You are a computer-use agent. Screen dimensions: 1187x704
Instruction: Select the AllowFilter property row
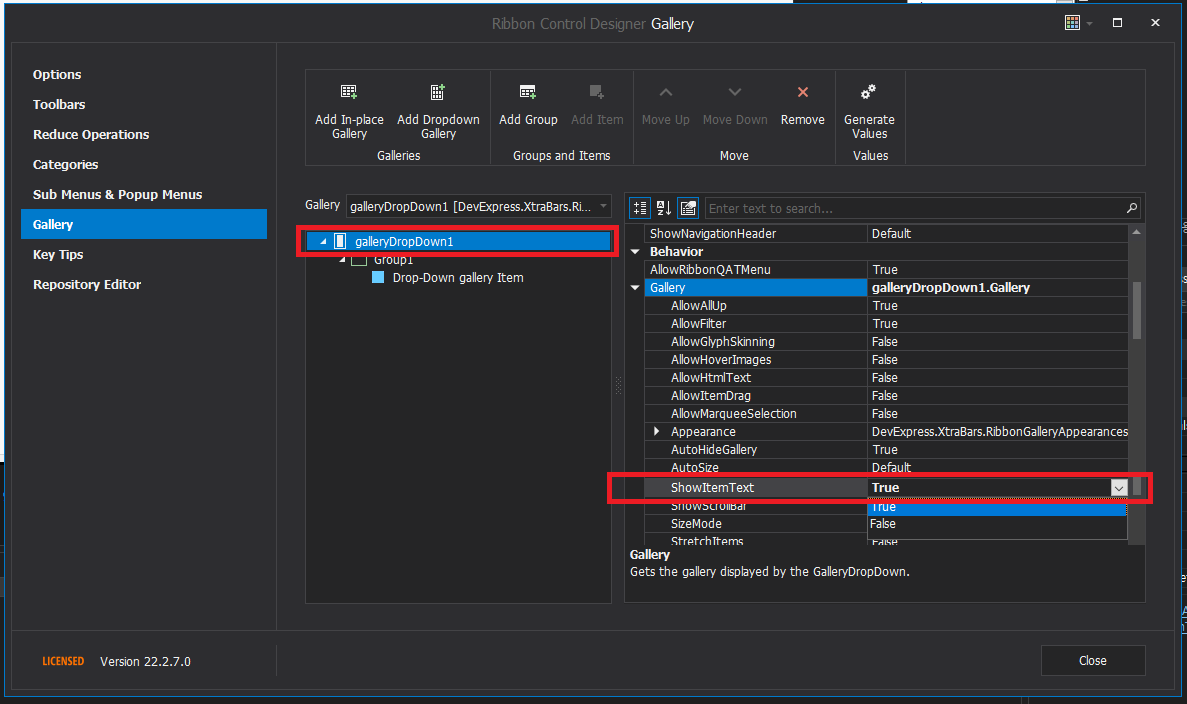[x=886, y=324]
